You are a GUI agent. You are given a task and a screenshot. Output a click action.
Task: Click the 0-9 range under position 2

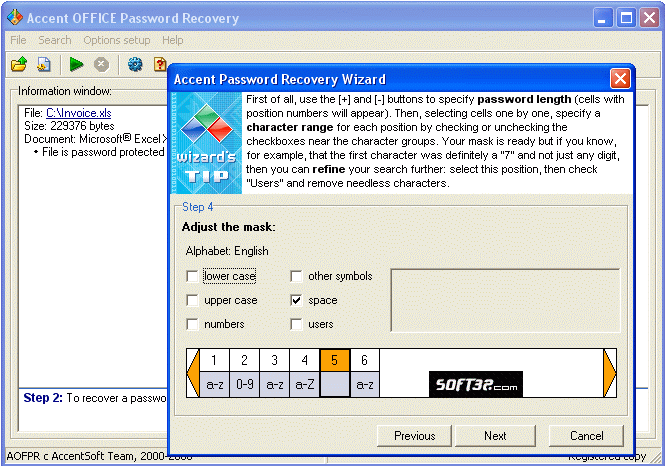click(x=244, y=385)
